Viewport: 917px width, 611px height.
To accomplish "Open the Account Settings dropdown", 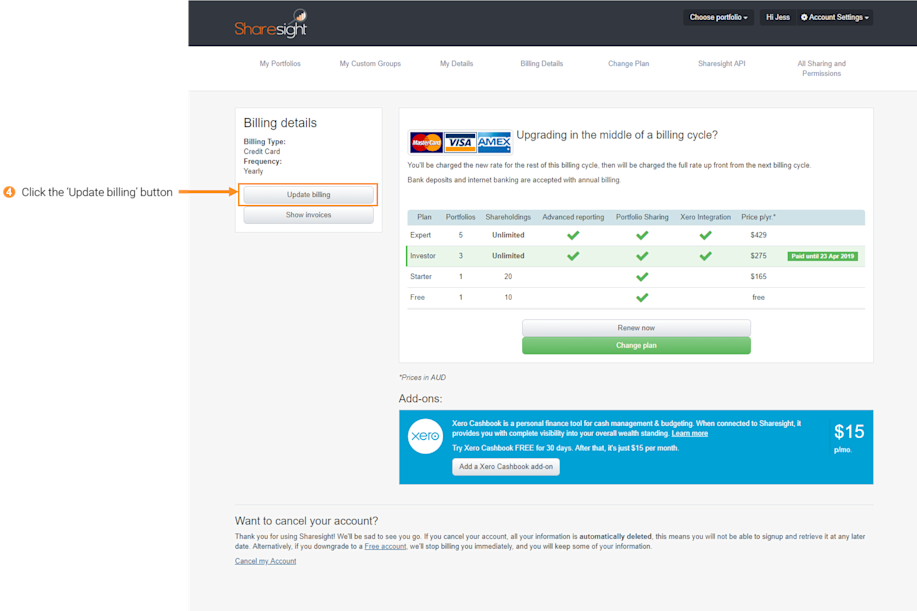I will point(835,18).
